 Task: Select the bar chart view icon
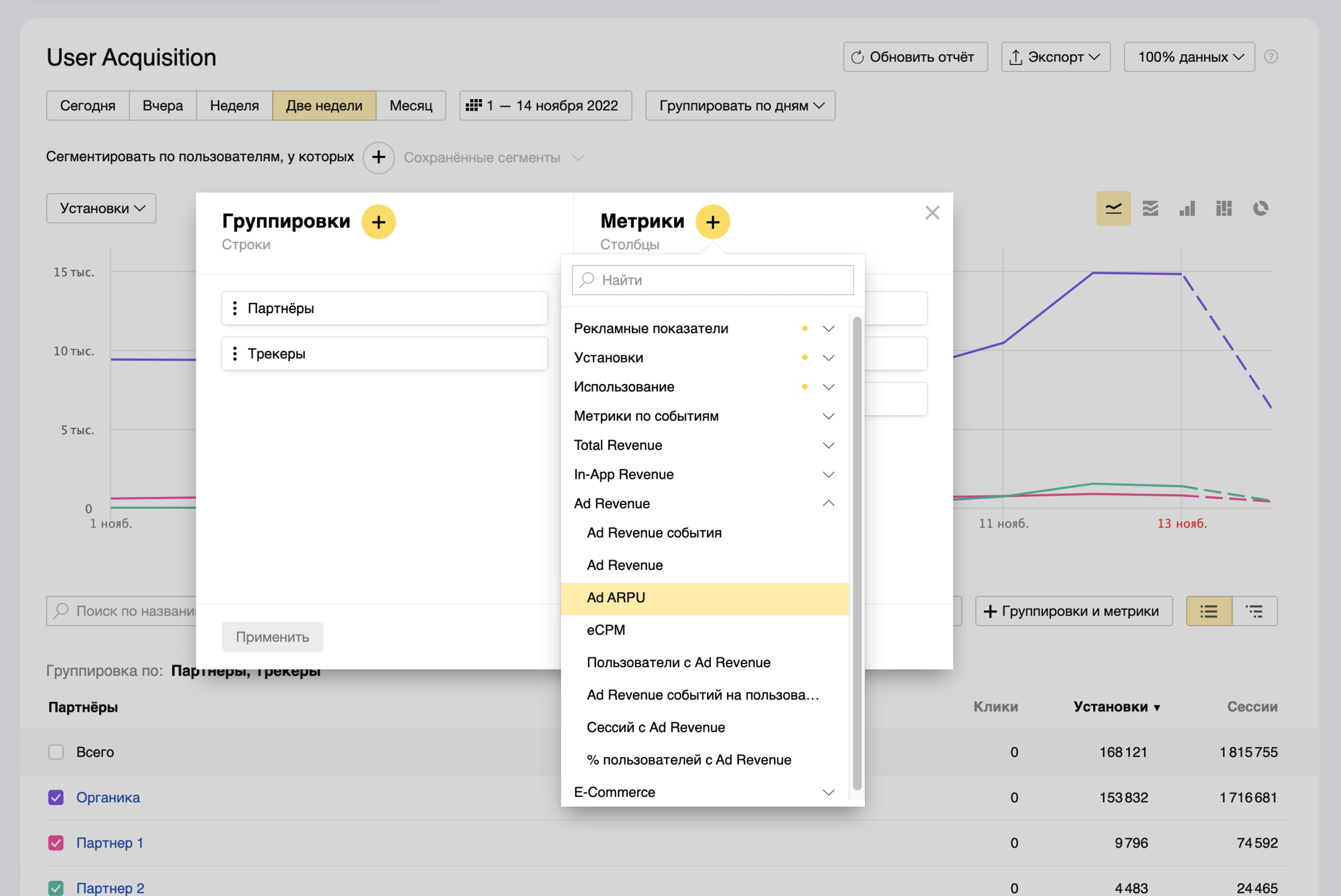[x=1187, y=208]
